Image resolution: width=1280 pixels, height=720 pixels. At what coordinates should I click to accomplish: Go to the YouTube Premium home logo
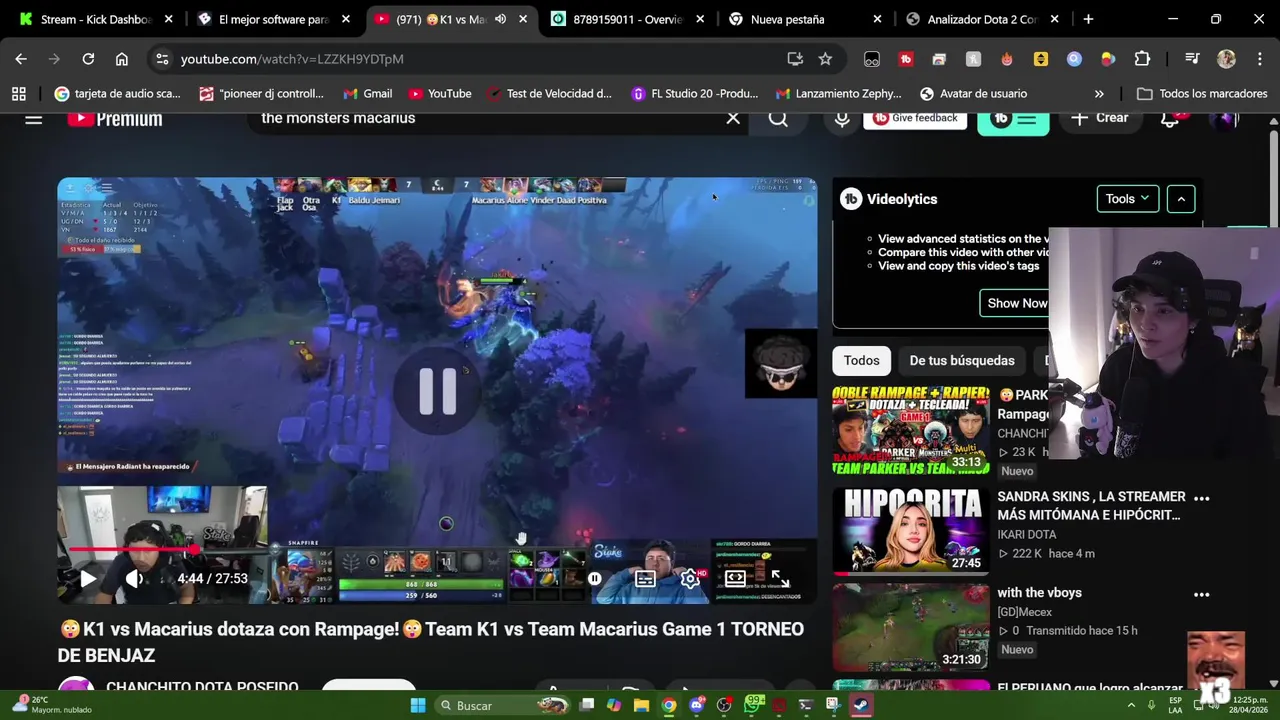pos(115,118)
